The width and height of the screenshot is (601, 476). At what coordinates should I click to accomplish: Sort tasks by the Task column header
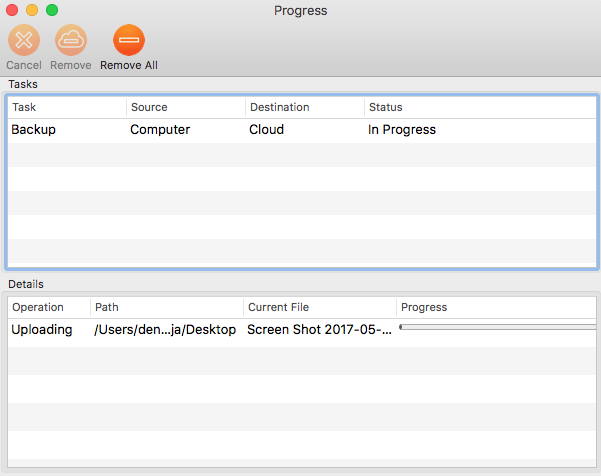pos(67,107)
